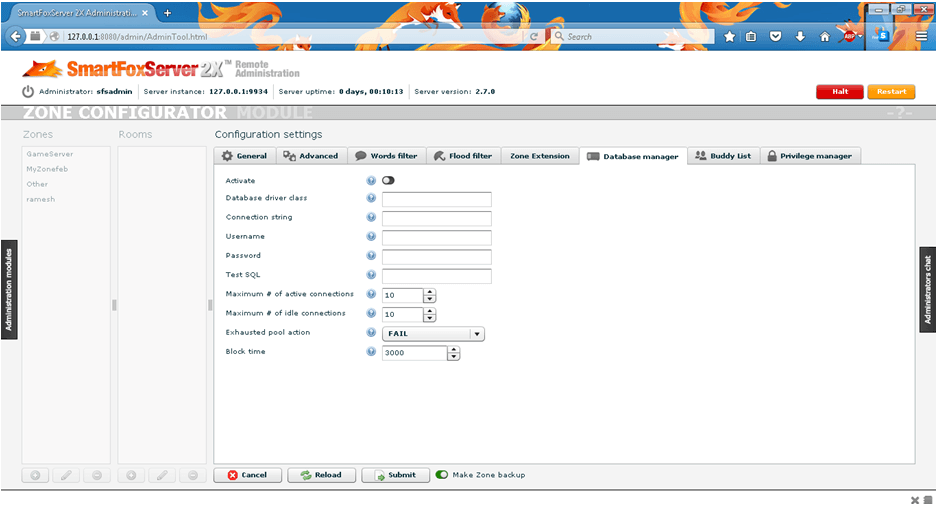Toggle the Activate database switch
941x509 pixels.
pyautogui.click(x=388, y=181)
